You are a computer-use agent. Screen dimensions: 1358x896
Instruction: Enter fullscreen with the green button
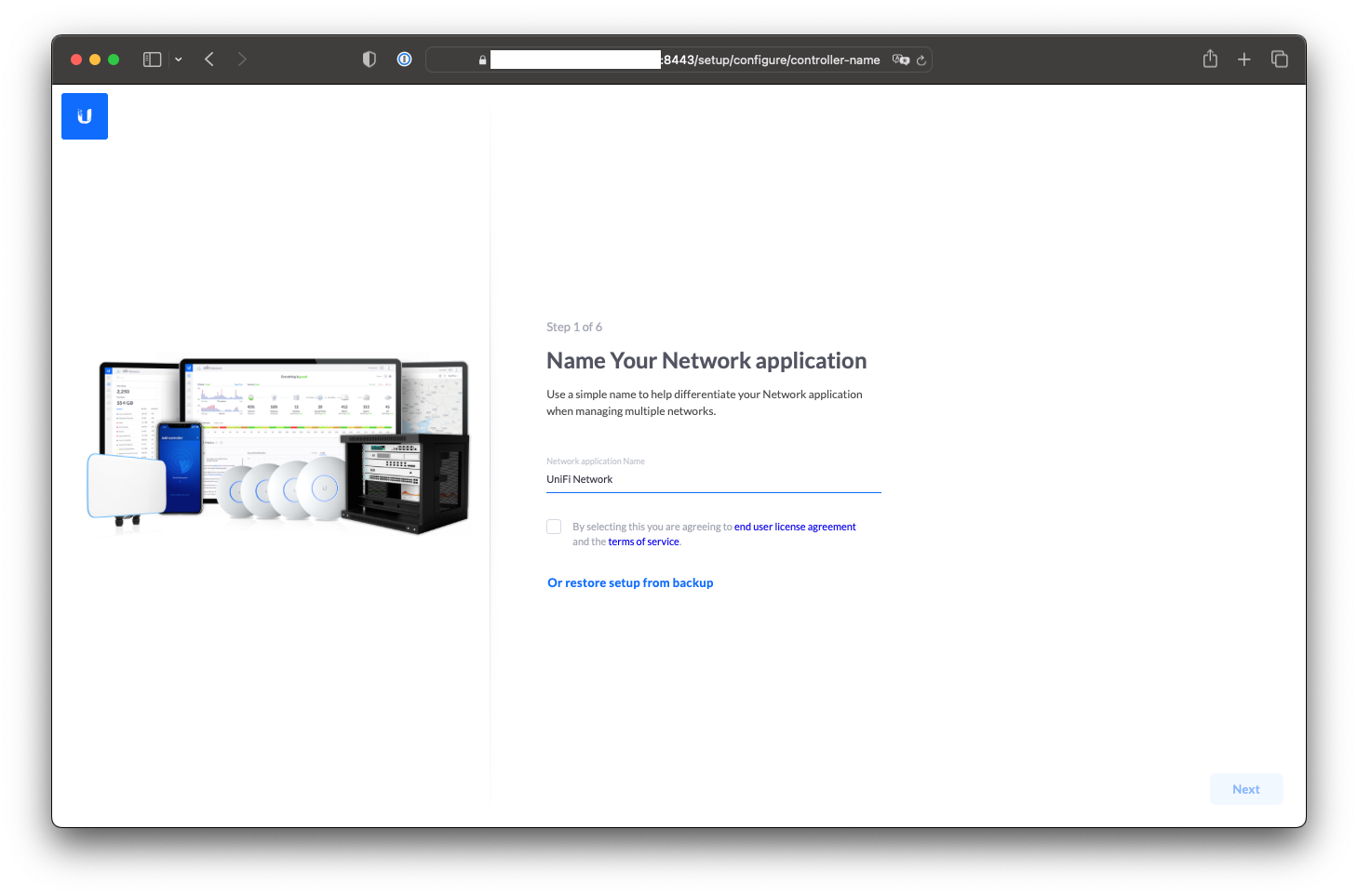tap(114, 60)
